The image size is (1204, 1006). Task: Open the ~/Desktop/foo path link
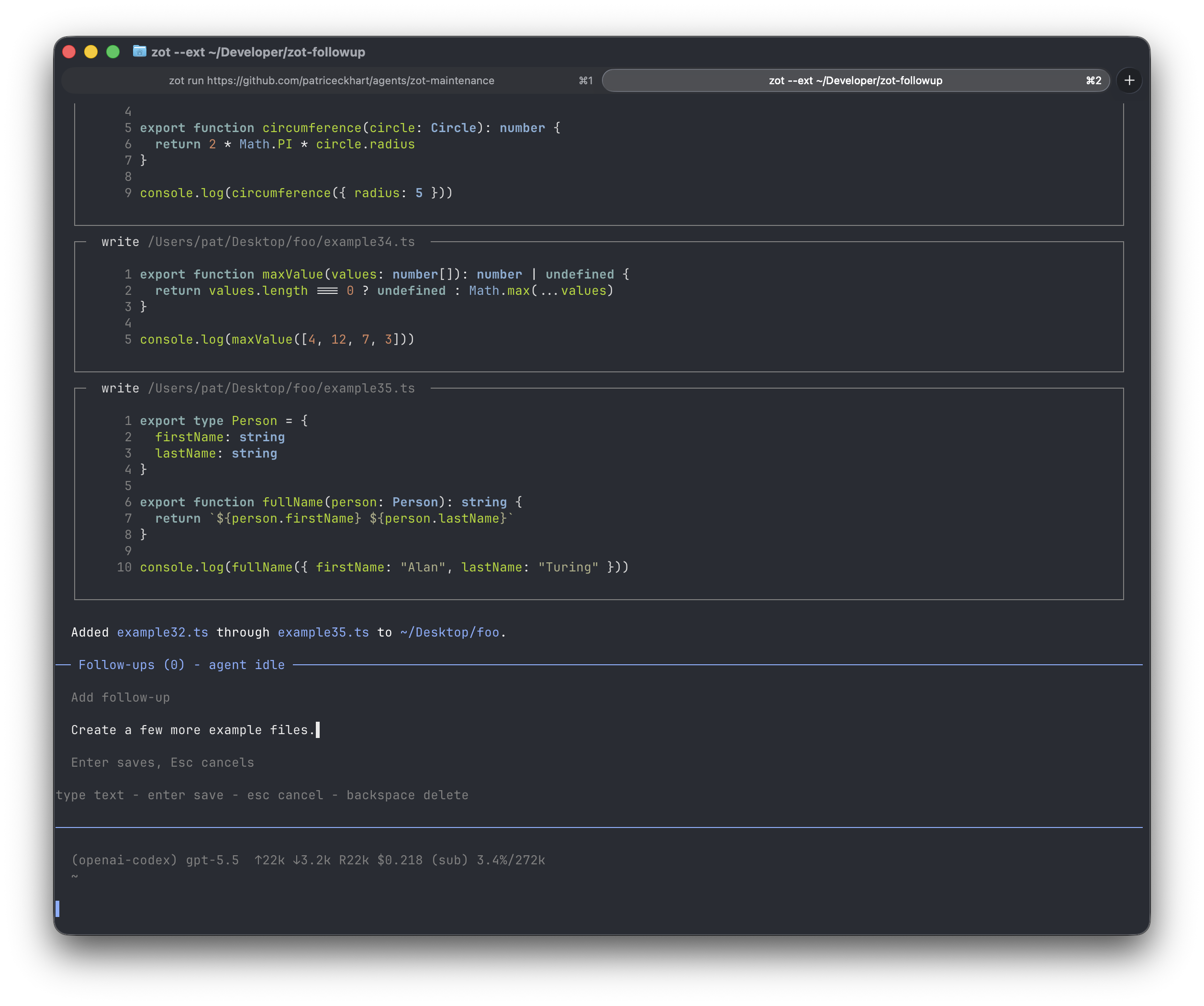(450, 632)
